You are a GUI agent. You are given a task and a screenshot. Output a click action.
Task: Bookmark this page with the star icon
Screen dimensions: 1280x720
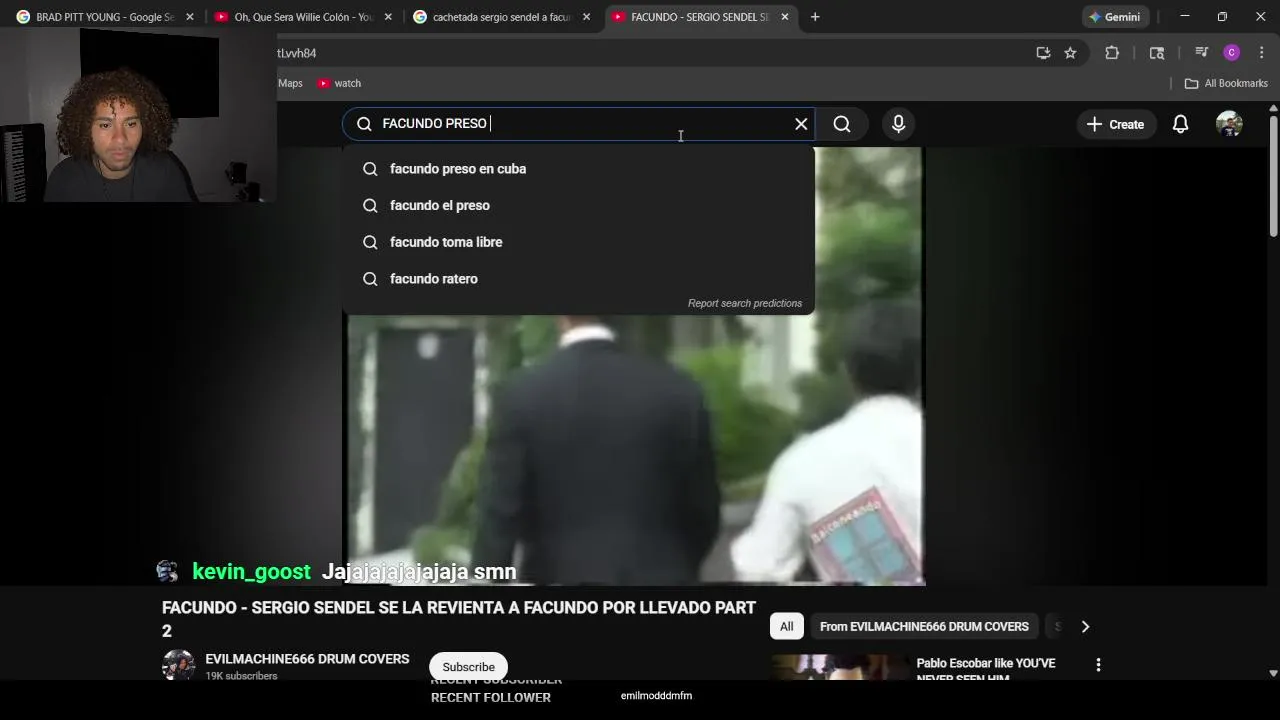tap(1070, 53)
